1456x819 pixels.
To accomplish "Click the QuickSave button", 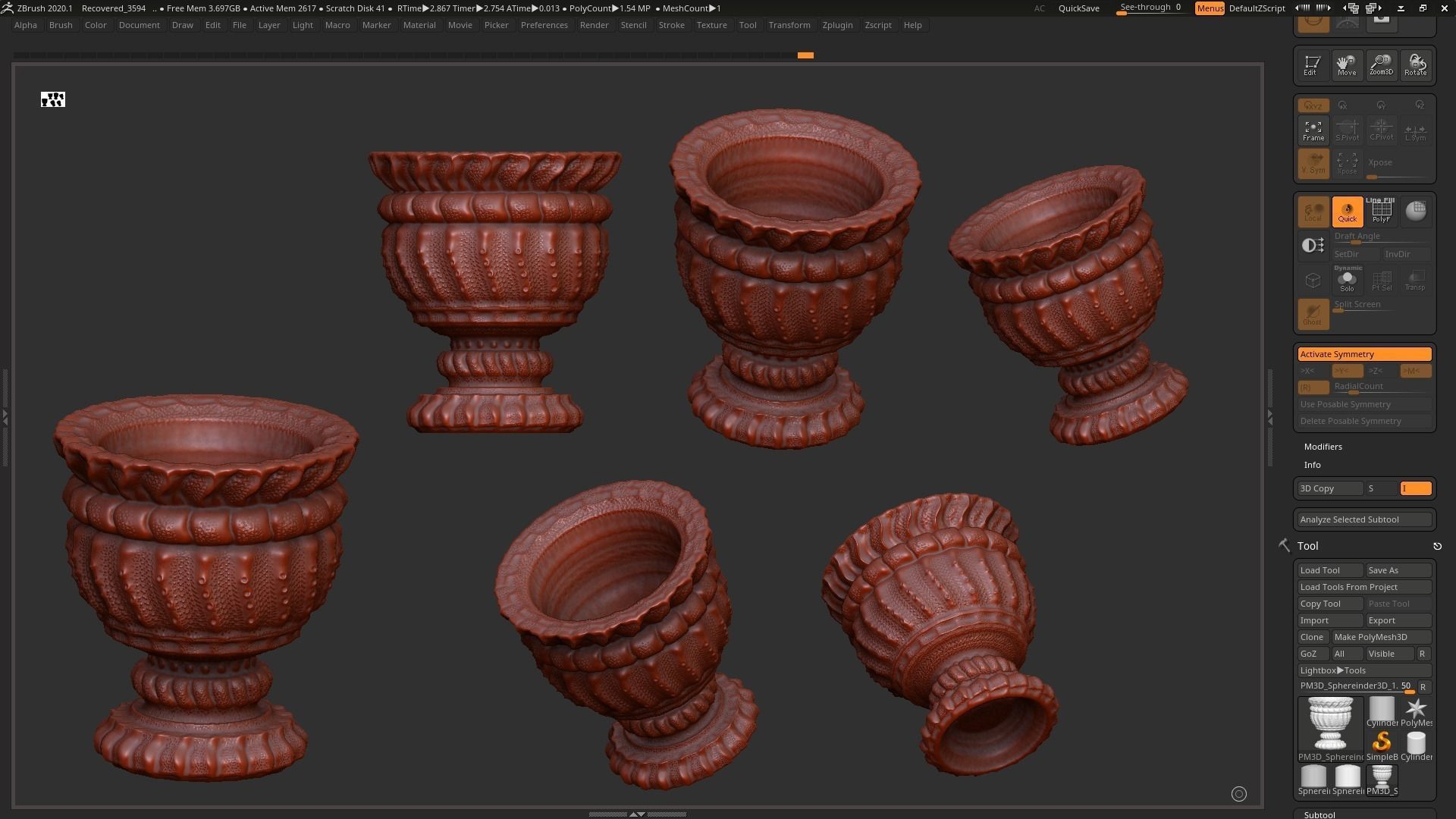I will 1078,8.
